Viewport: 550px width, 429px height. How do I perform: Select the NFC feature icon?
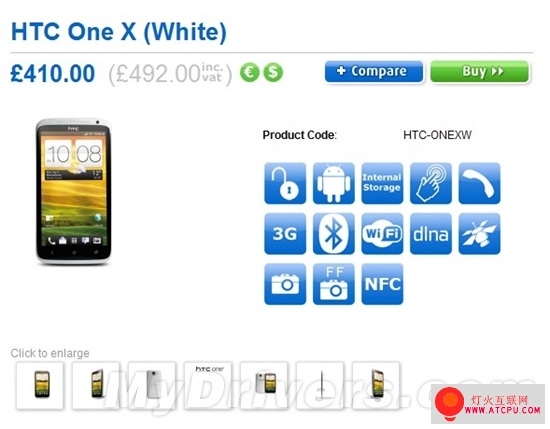(382, 284)
